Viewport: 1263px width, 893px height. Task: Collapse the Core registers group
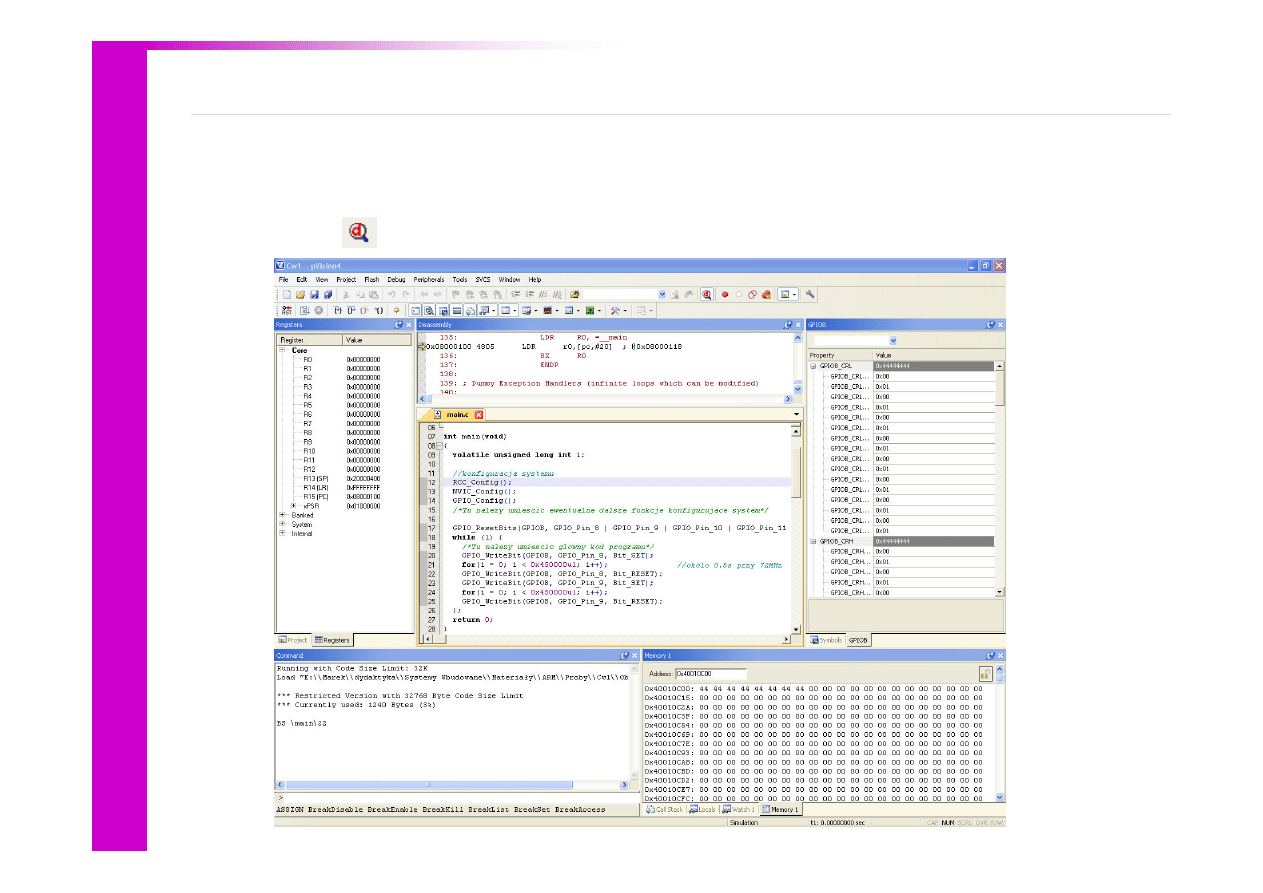click(283, 350)
